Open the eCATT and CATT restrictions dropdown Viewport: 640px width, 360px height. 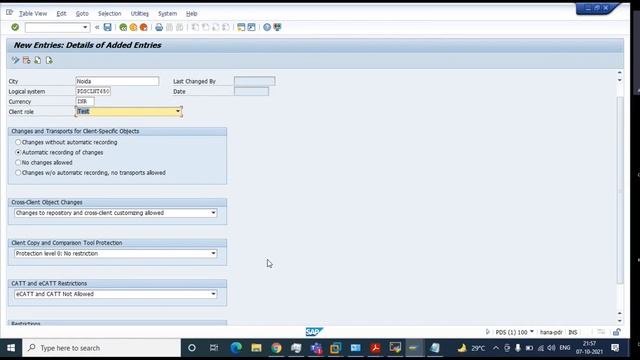[213, 294]
